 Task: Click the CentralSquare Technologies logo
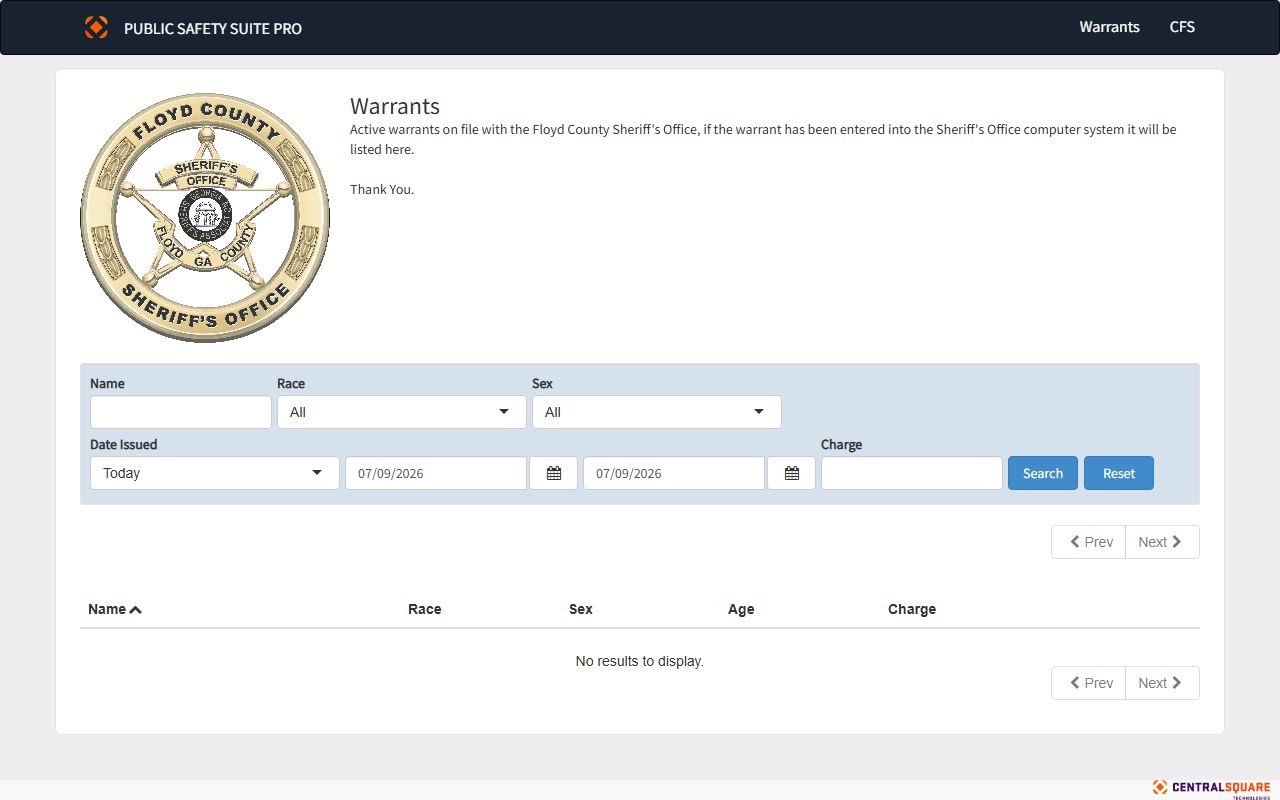1211,788
